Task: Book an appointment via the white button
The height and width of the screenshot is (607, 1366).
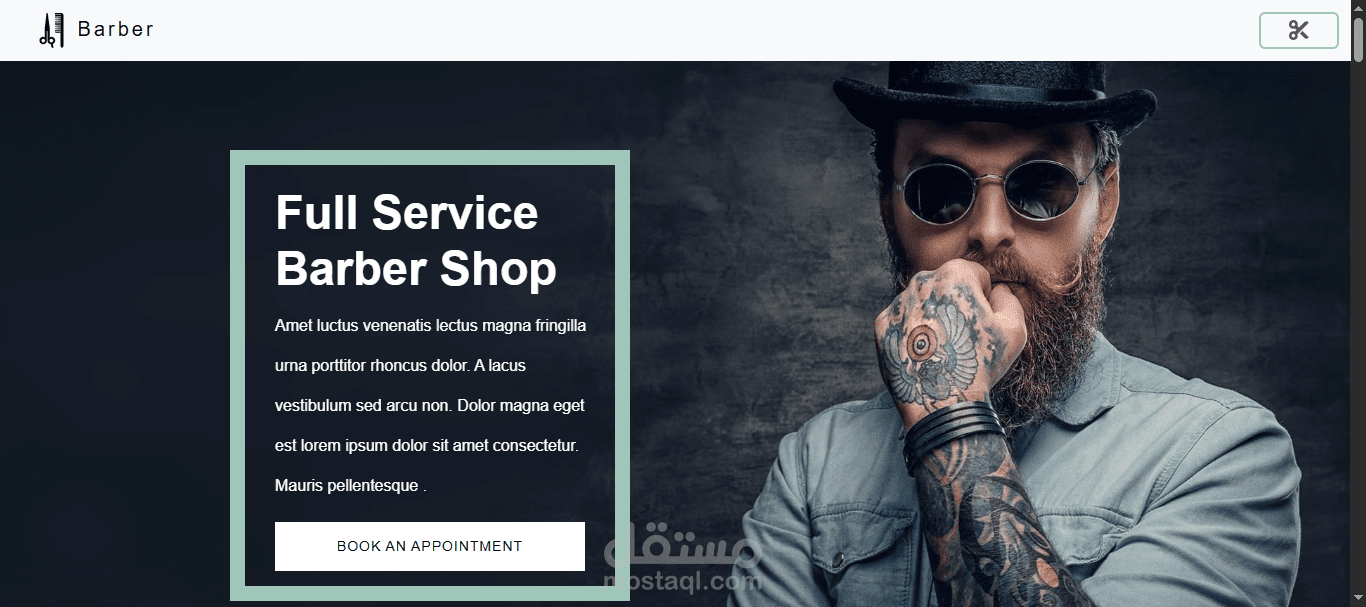Action: click(430, 546)
